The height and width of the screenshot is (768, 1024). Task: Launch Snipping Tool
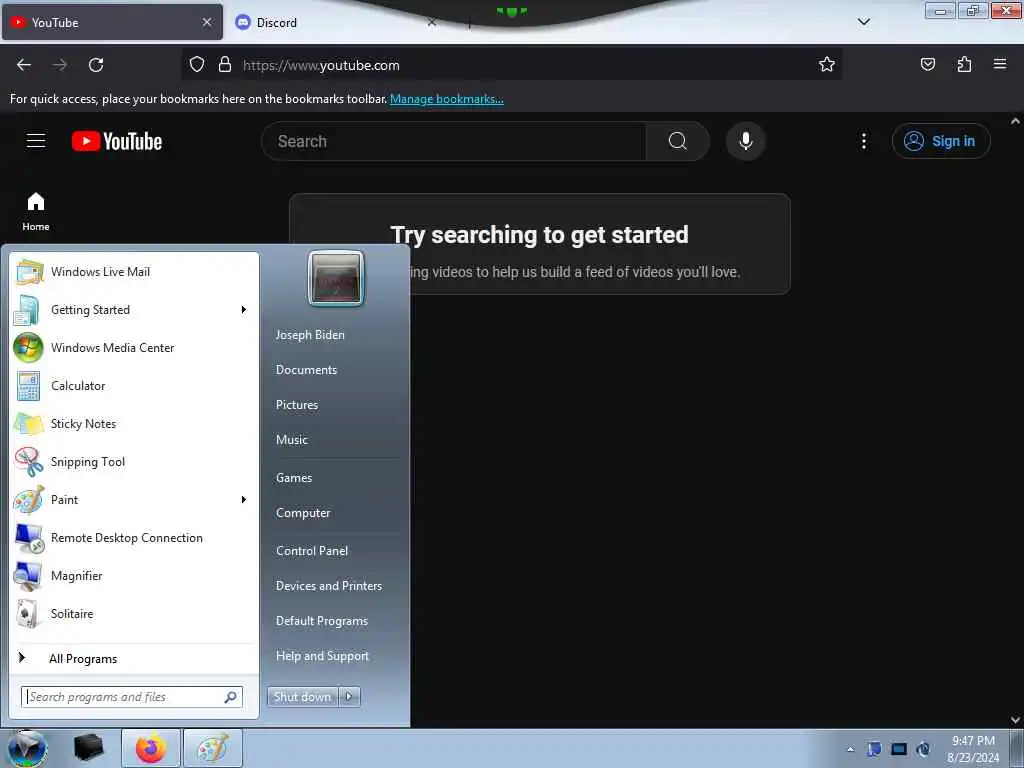coord(135,462)
